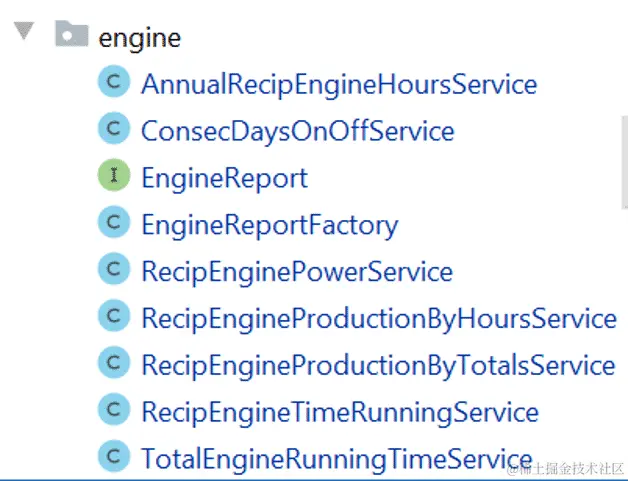Open the EngineReport interface

[x=225, y=179]
